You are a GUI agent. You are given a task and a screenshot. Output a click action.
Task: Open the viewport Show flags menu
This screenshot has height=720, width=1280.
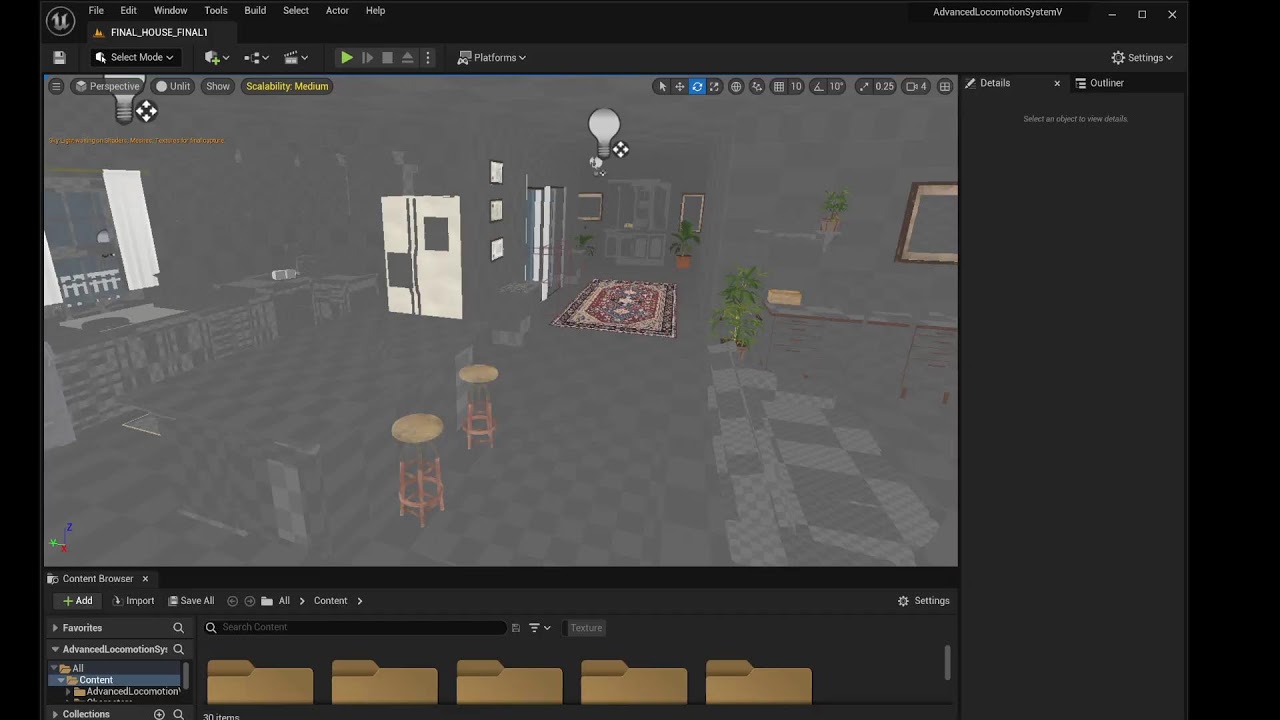[x=218, y=86]
